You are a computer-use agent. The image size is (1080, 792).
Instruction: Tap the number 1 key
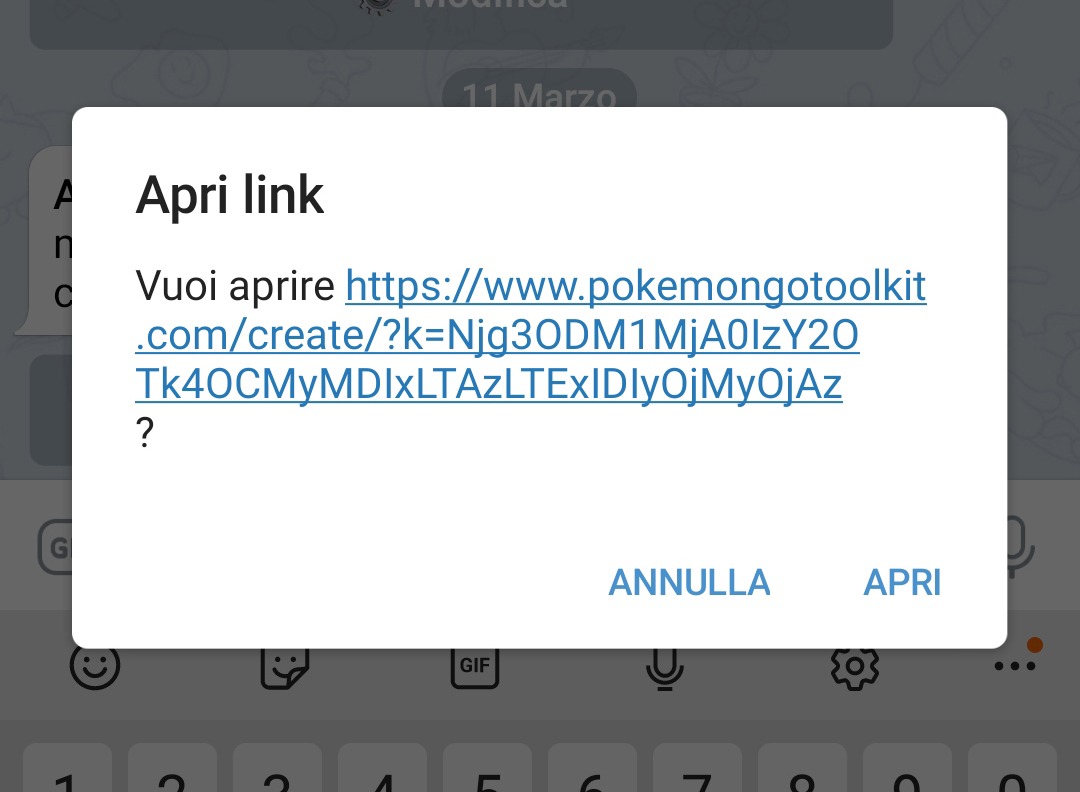[68, 767]
